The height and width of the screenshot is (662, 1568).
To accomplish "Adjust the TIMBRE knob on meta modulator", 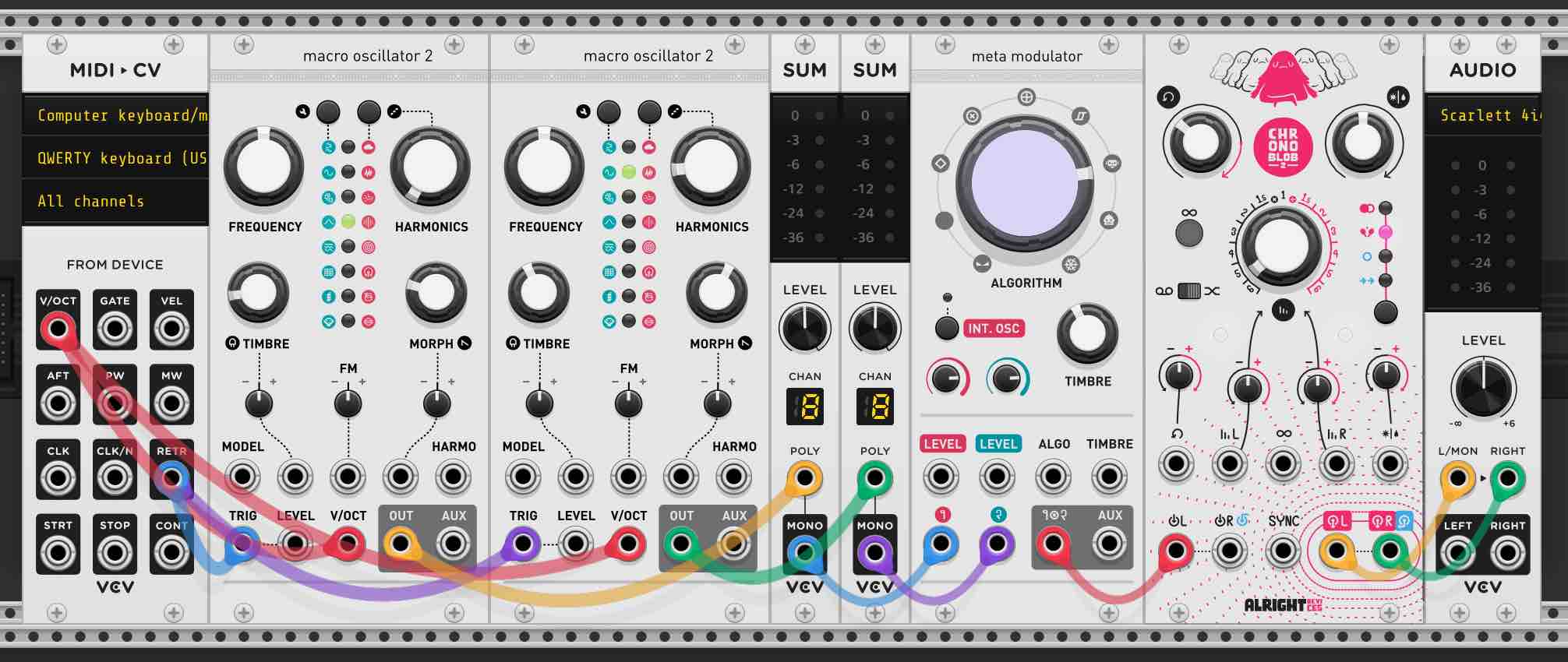I will click(1087, 334).
